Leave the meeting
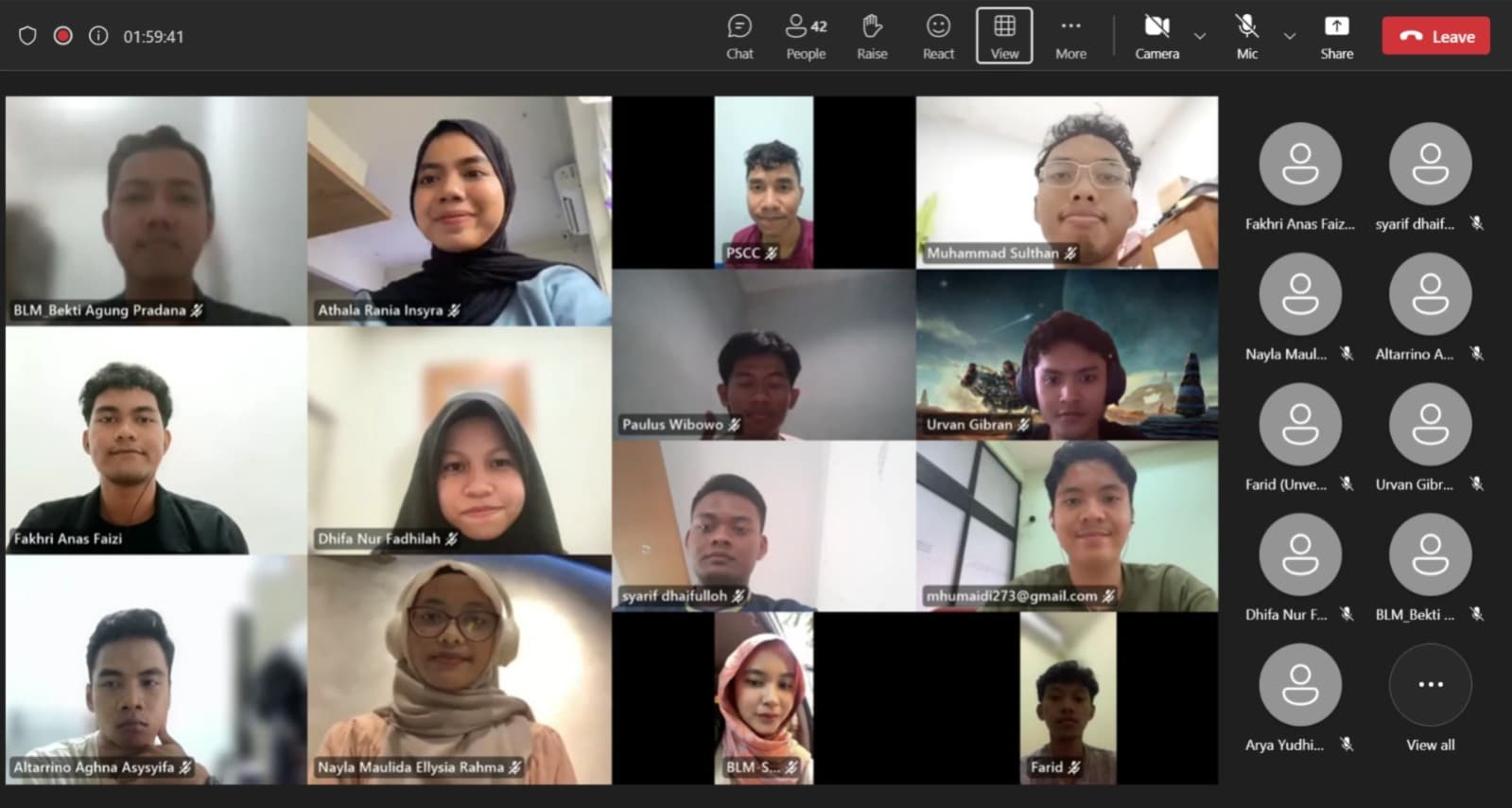The width and height of the screenshot is (1512, 808). point(1435,37)
